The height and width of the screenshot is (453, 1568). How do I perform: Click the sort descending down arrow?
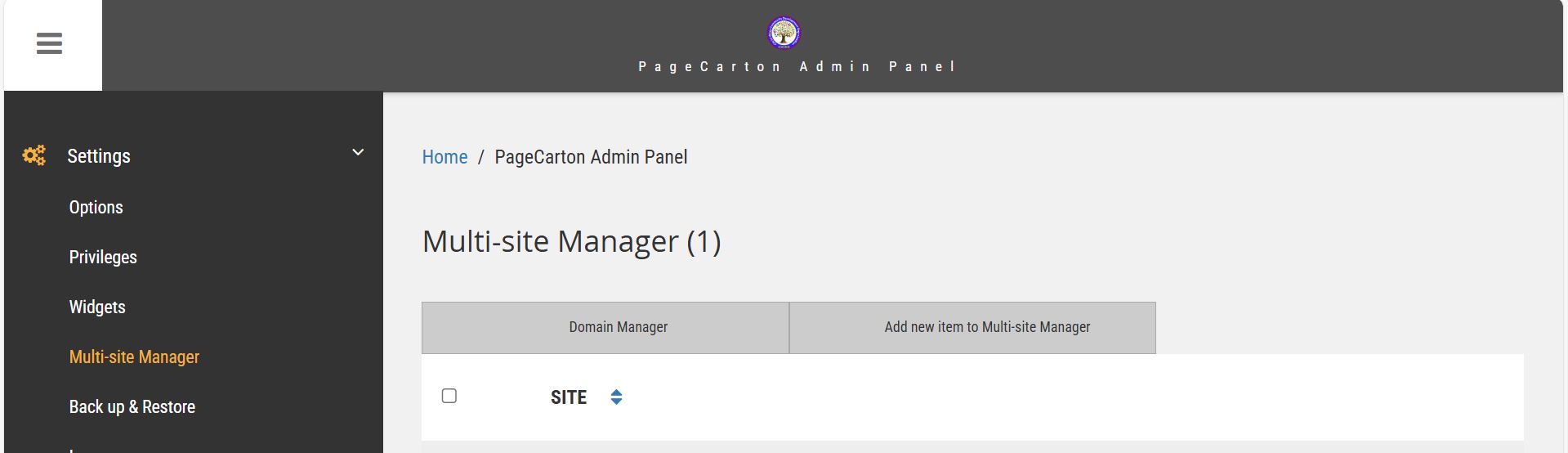(x=616, y=402)
